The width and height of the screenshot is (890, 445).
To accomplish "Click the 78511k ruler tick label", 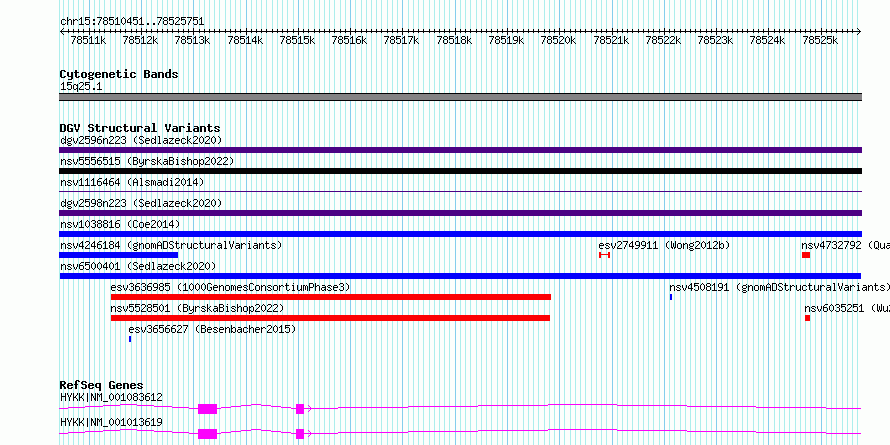I will point(88,40).
